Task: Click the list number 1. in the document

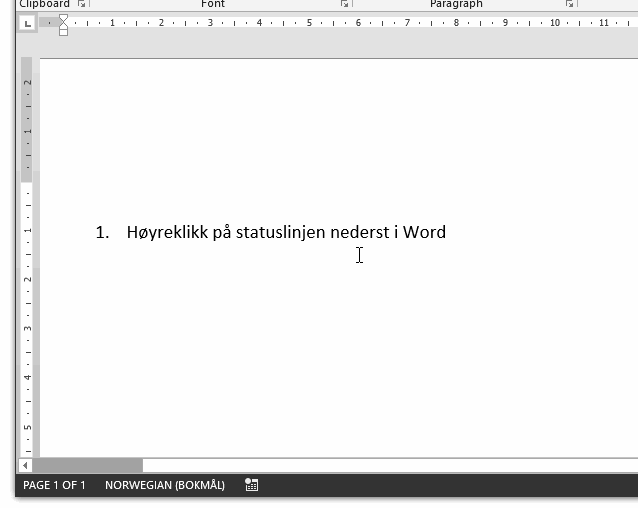Action: pos(102,233)
